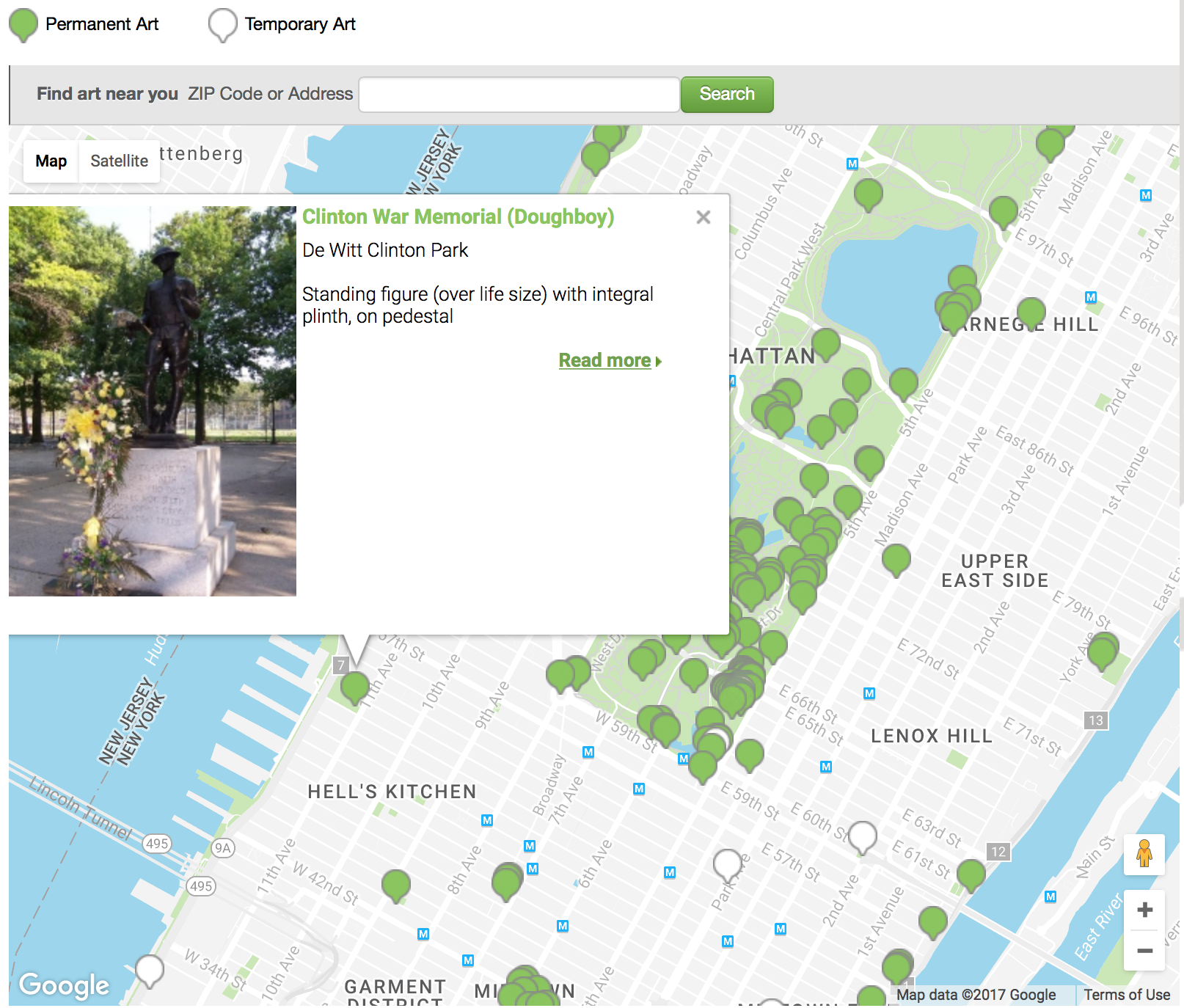Open the Terms of Use link
The width and height of the screenshot is (1184, 1008).
1126,995
